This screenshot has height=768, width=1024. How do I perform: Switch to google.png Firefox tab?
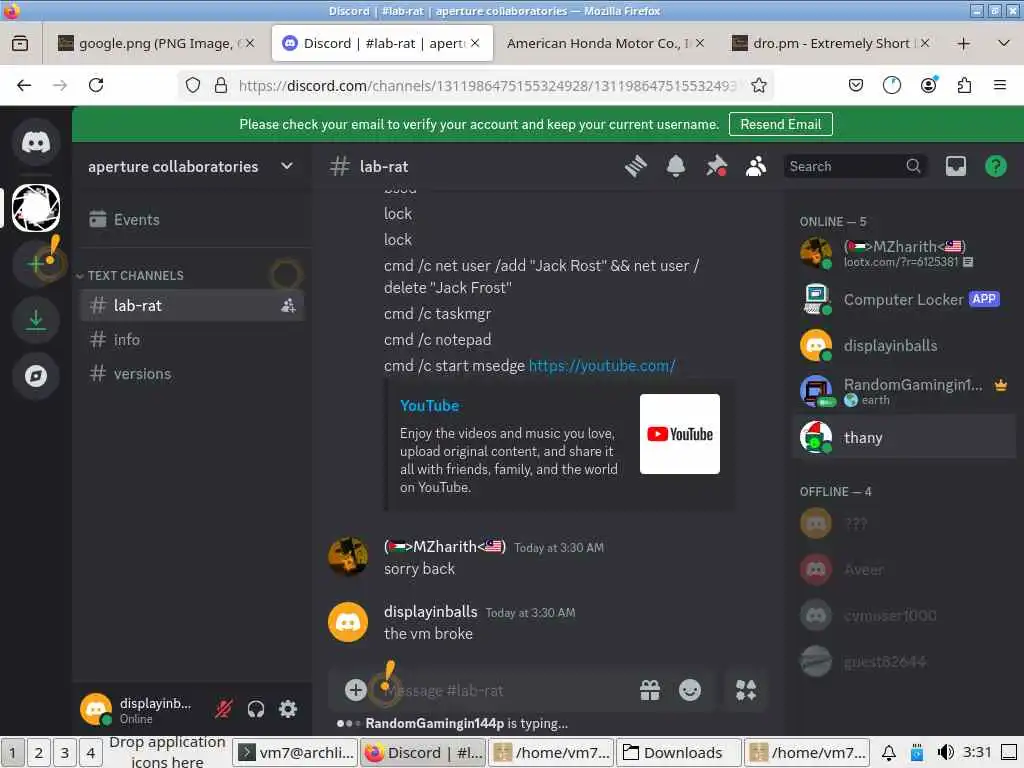click(x=155, y=43)
